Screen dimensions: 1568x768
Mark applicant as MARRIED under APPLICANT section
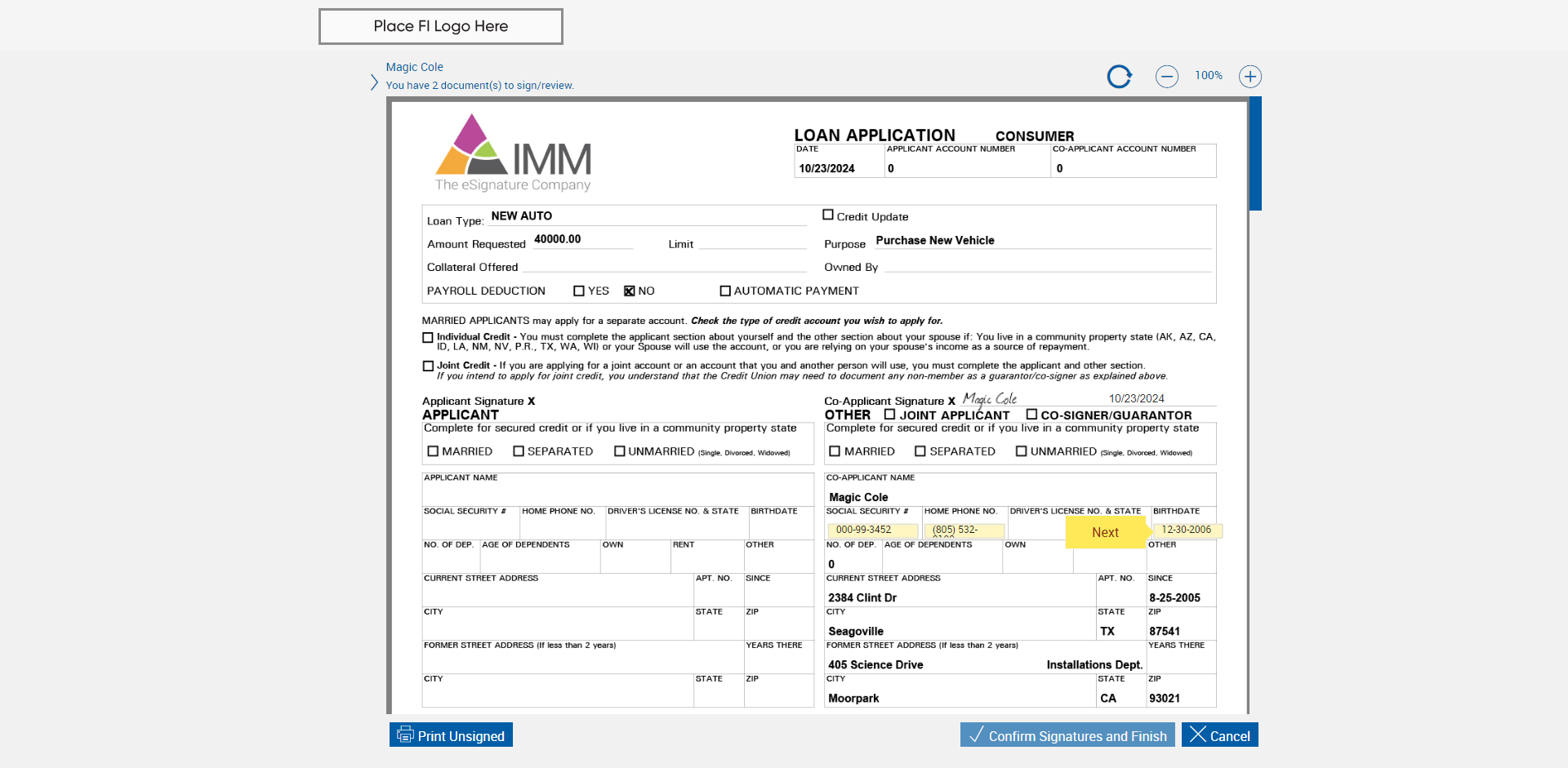[434, 451]
